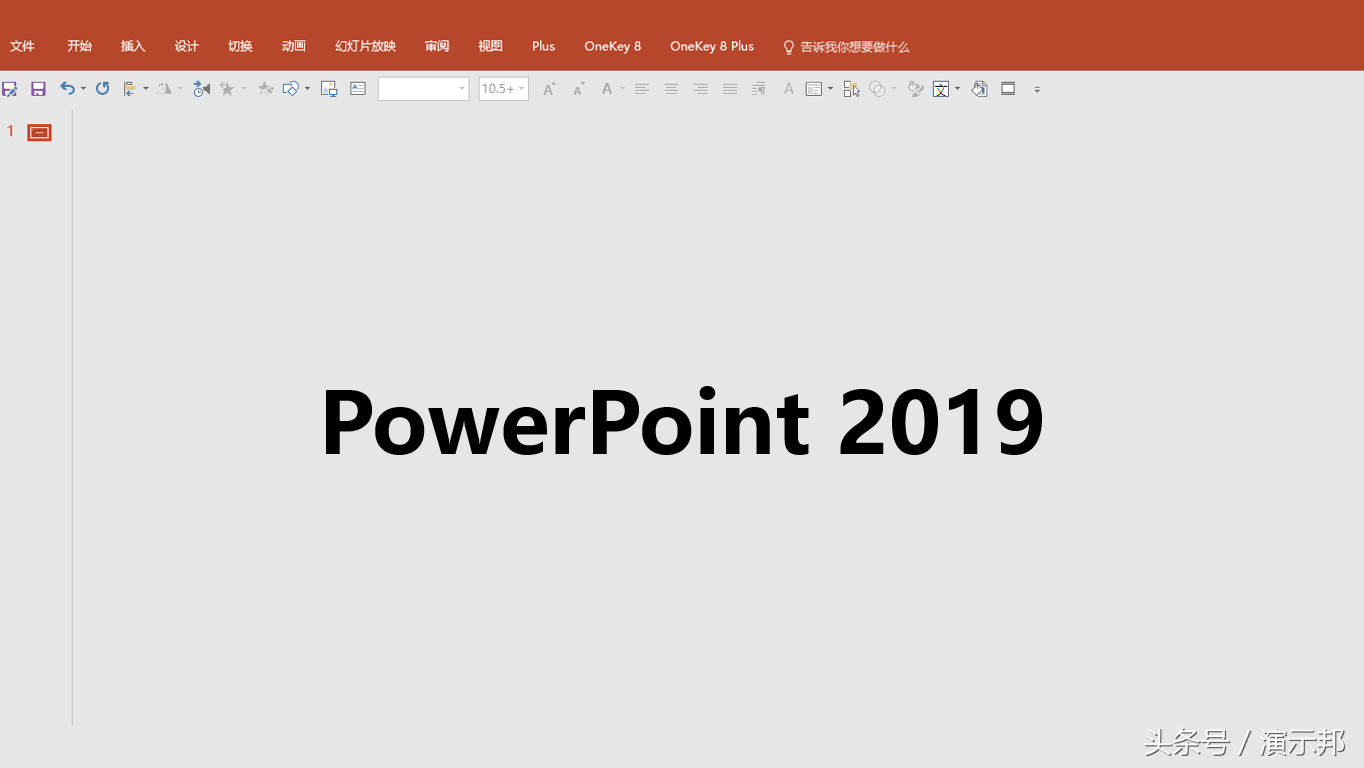Click the Repeat circular arrow icon

(102, 88)
